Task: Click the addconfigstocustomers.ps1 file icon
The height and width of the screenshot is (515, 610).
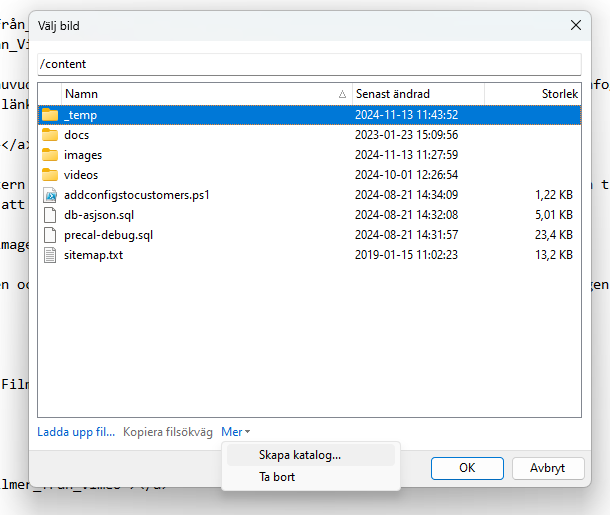Action: click(x=50, y=195)
